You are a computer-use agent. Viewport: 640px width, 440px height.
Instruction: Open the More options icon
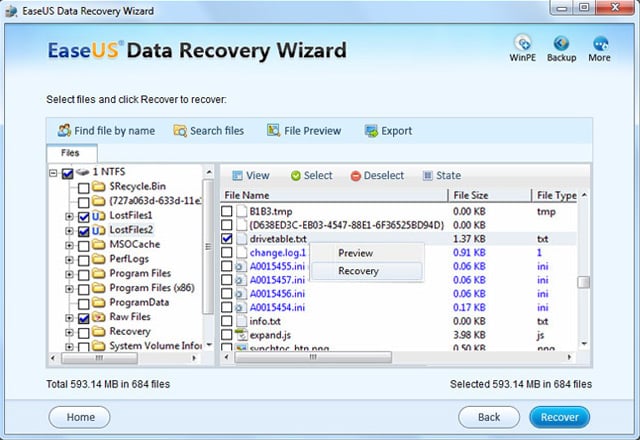pyautogui.click(x=600, y=43)
